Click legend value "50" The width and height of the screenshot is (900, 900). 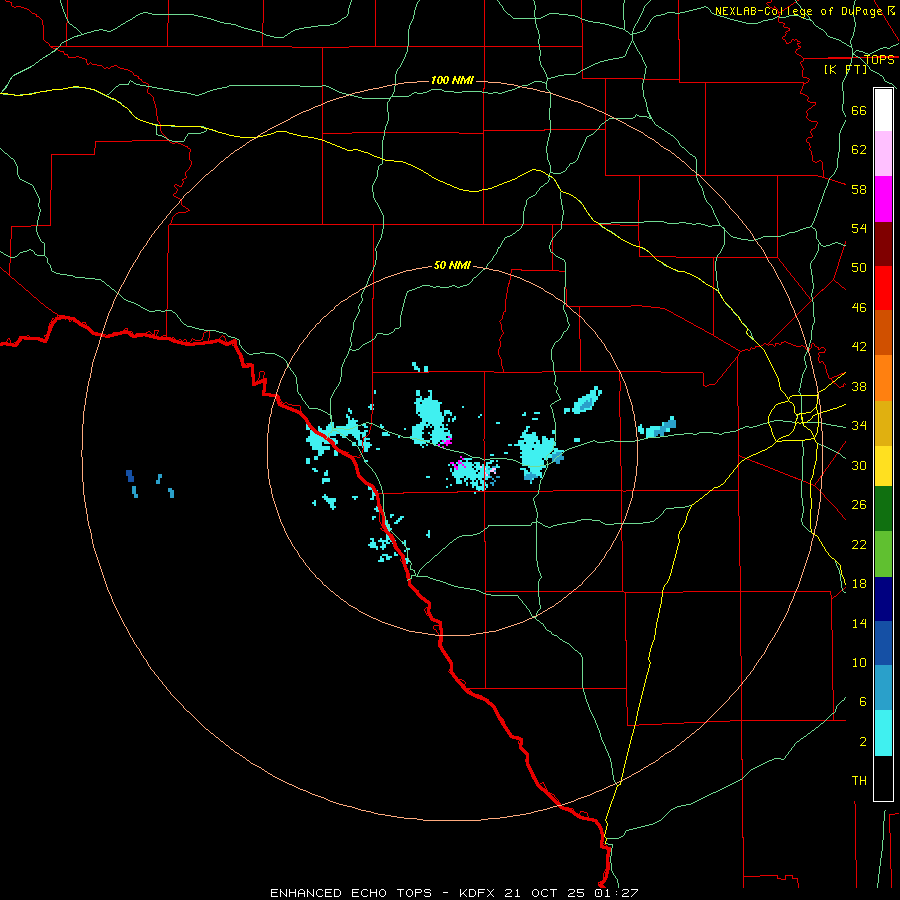coord(859,267)
